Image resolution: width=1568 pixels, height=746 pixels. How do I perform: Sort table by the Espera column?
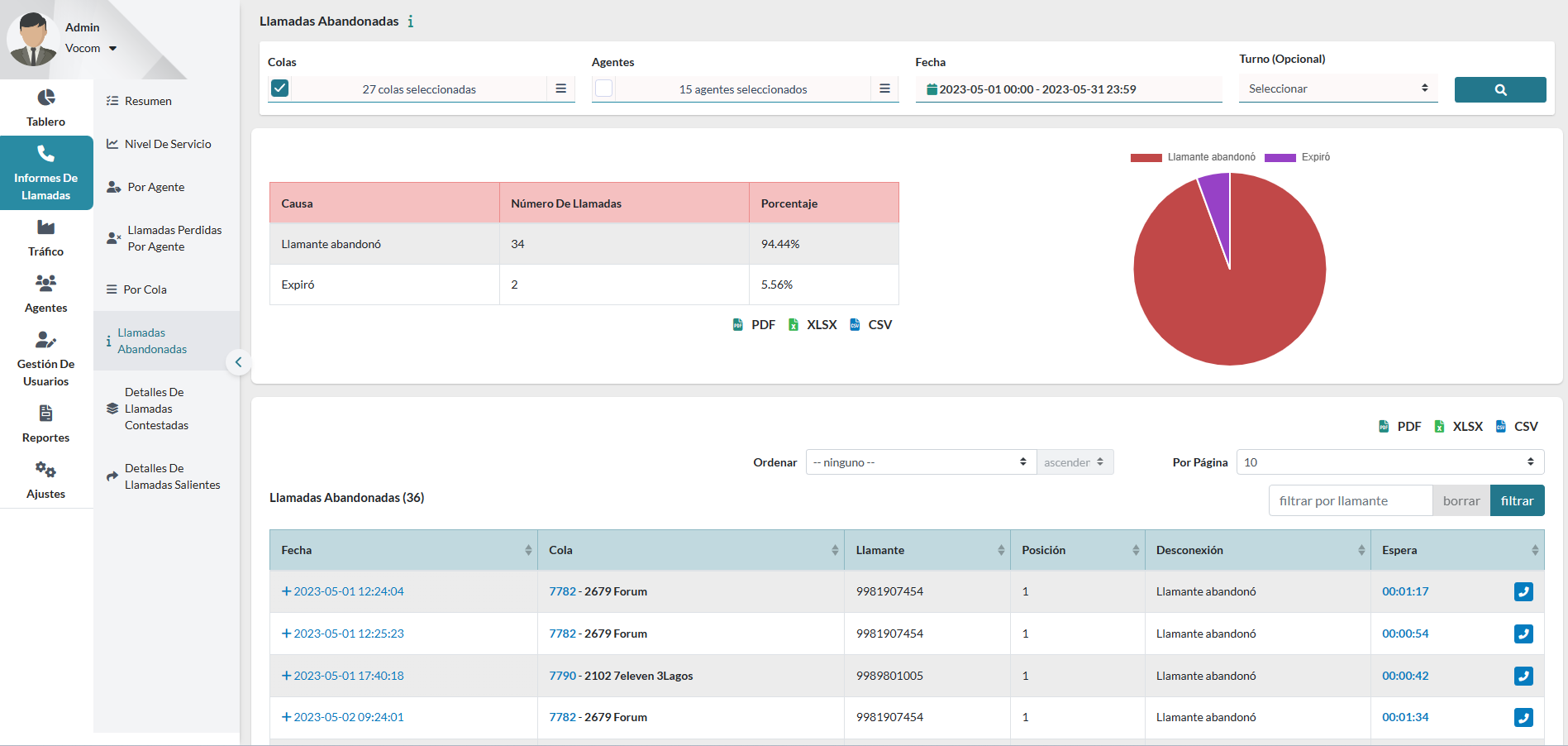(1457, 551)
